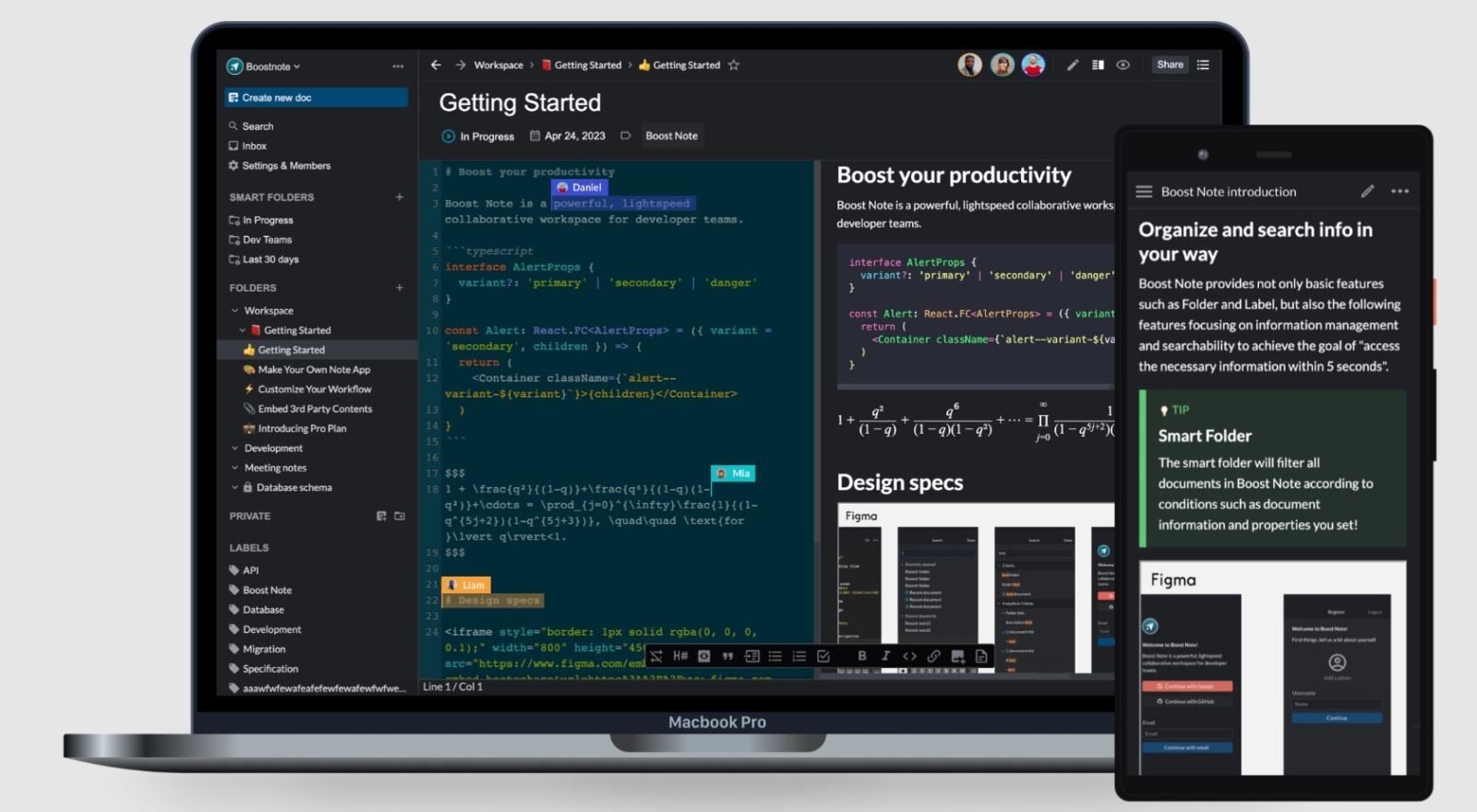
Task: Open the Customize Your Workflow doc
Action: 307,389
